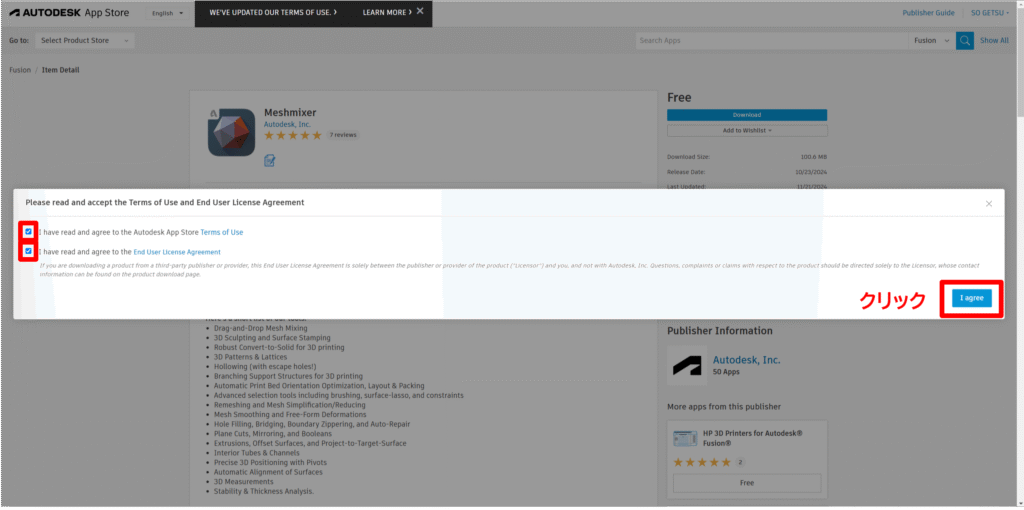Open the End User License Agreement link
1024x510 pixels.
click(x=177, y=251)
